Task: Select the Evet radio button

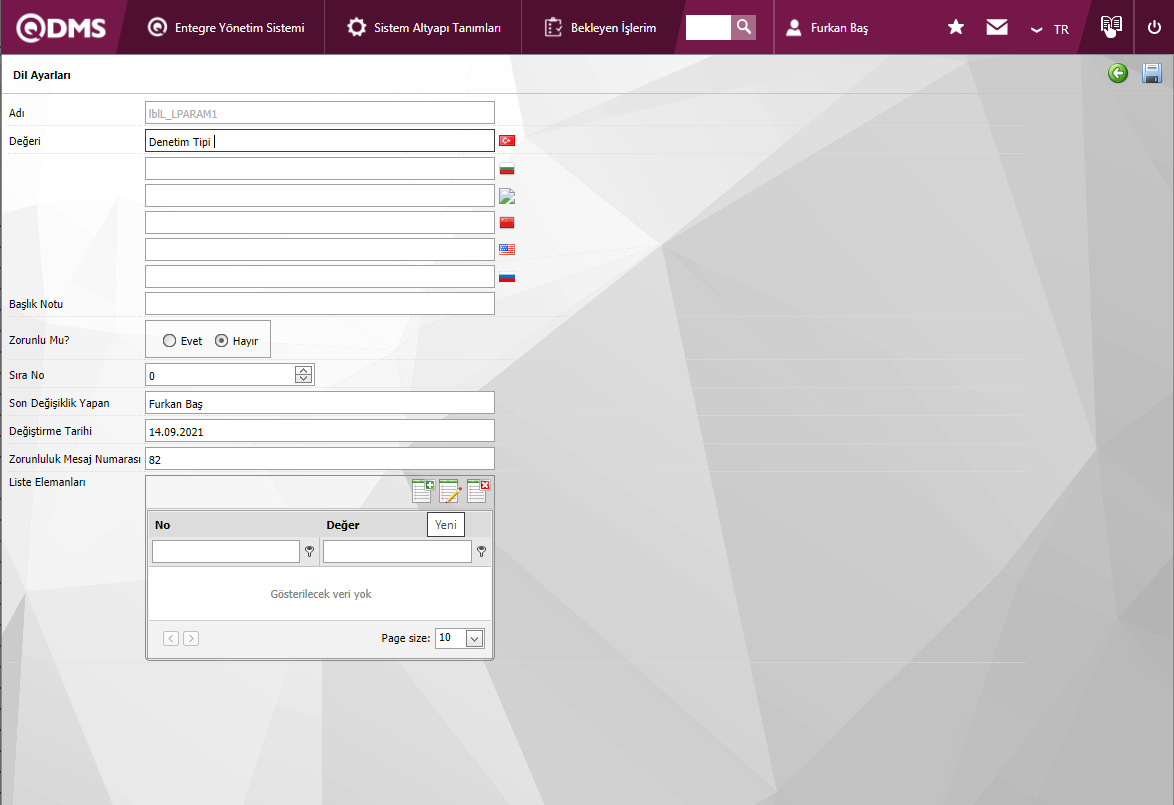Action: [x=170, y=341]
